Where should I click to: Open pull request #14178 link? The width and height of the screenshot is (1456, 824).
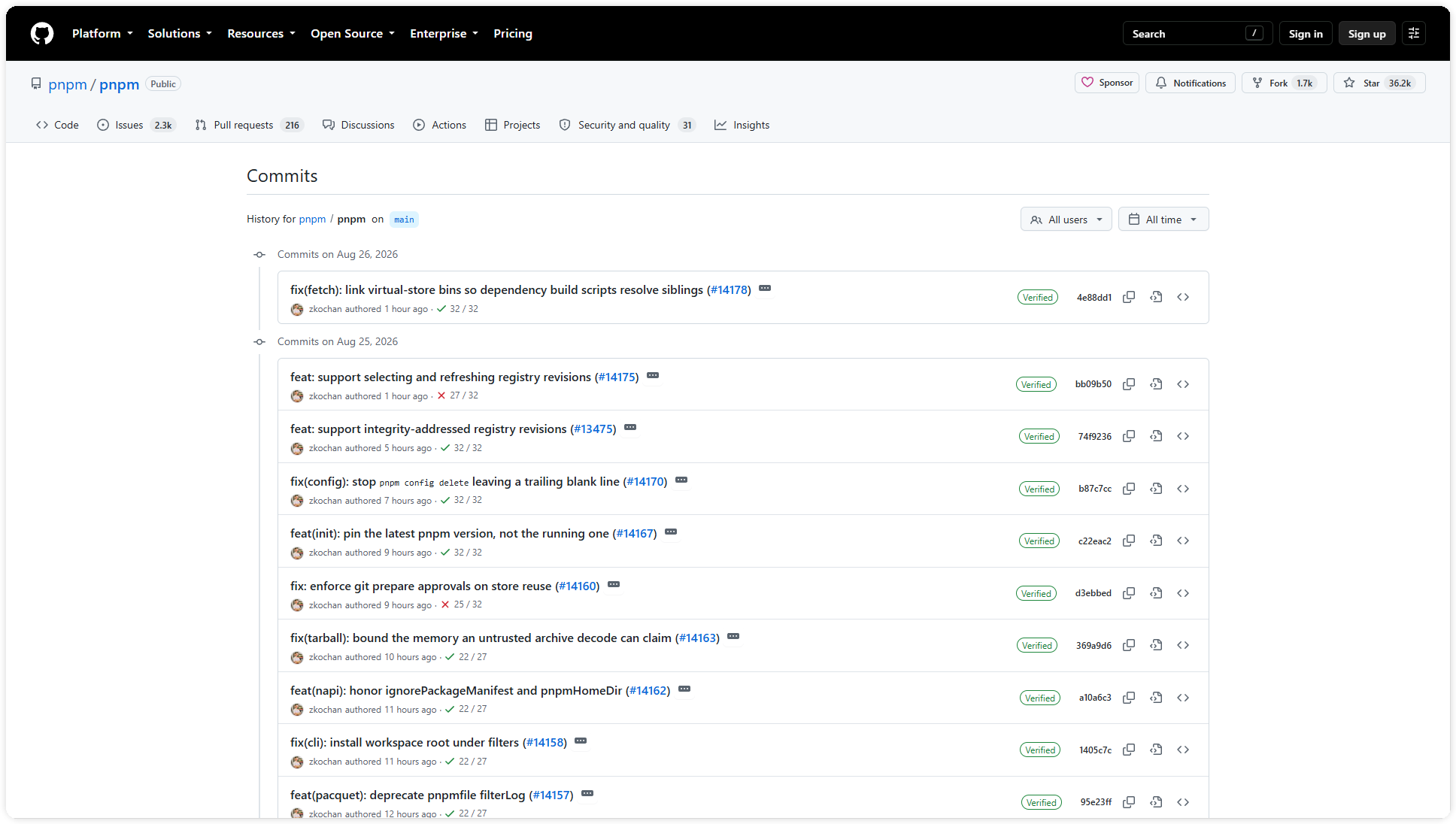[729, 289]
